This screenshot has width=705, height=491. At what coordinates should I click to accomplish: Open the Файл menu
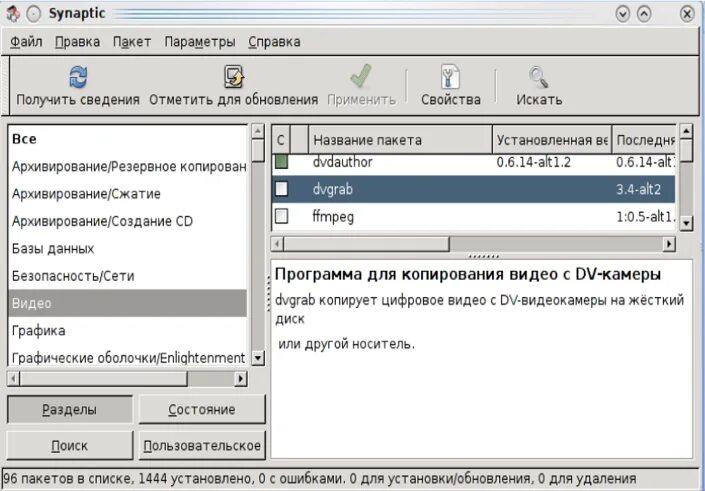click(x=26, y=42)
